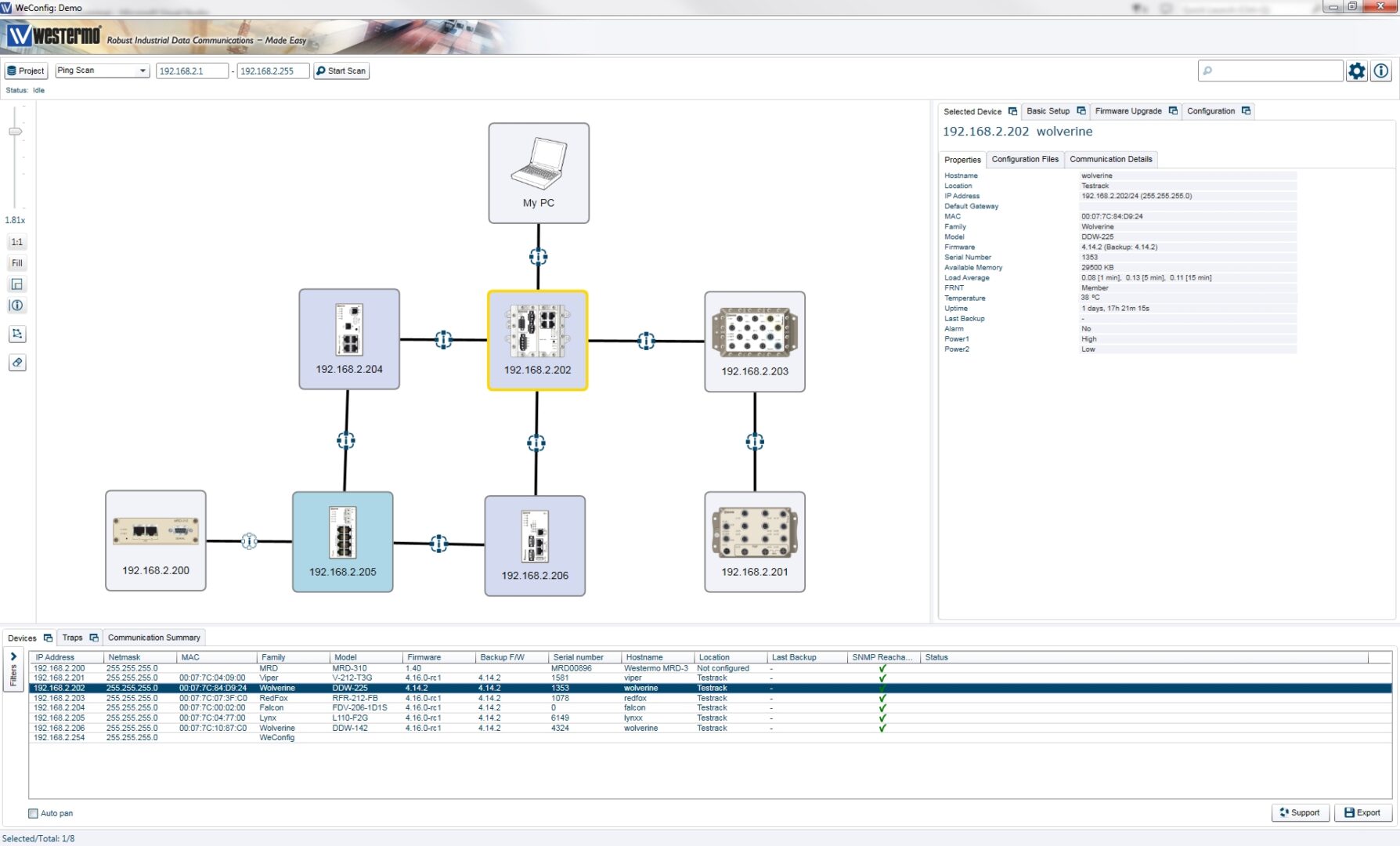The width and height of the screenshot is (1400, 846).
Task: Select table row 192.168.2.200
Action: tap(710, 668)
